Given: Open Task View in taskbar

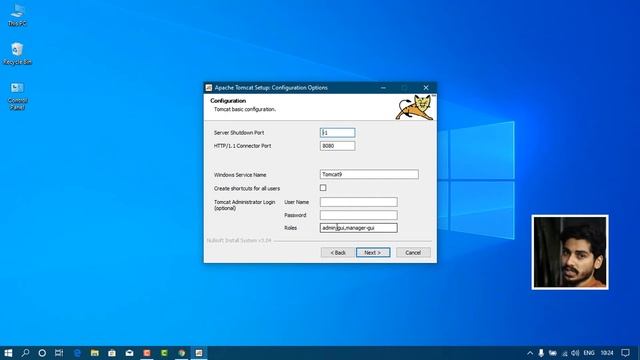Looking at the screenshot, I should (59, 353).
